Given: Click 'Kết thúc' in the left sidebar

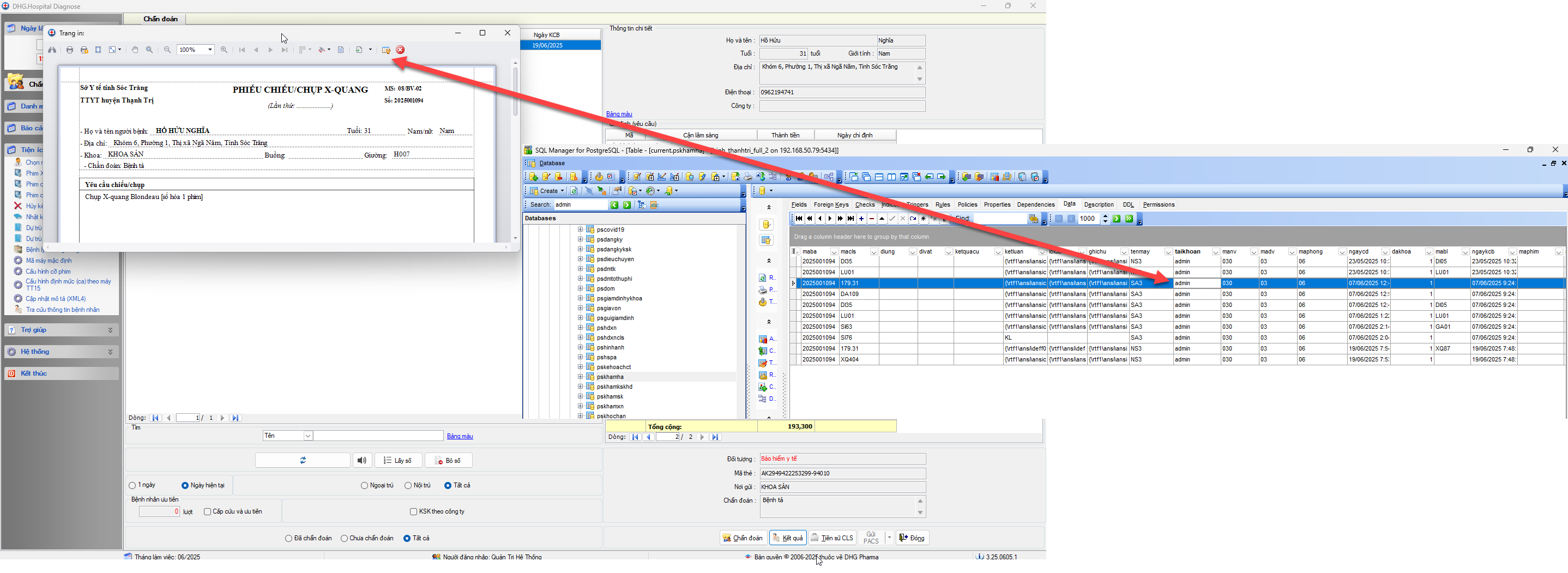Looking at the screenshot, I should [x=61, y=373].
